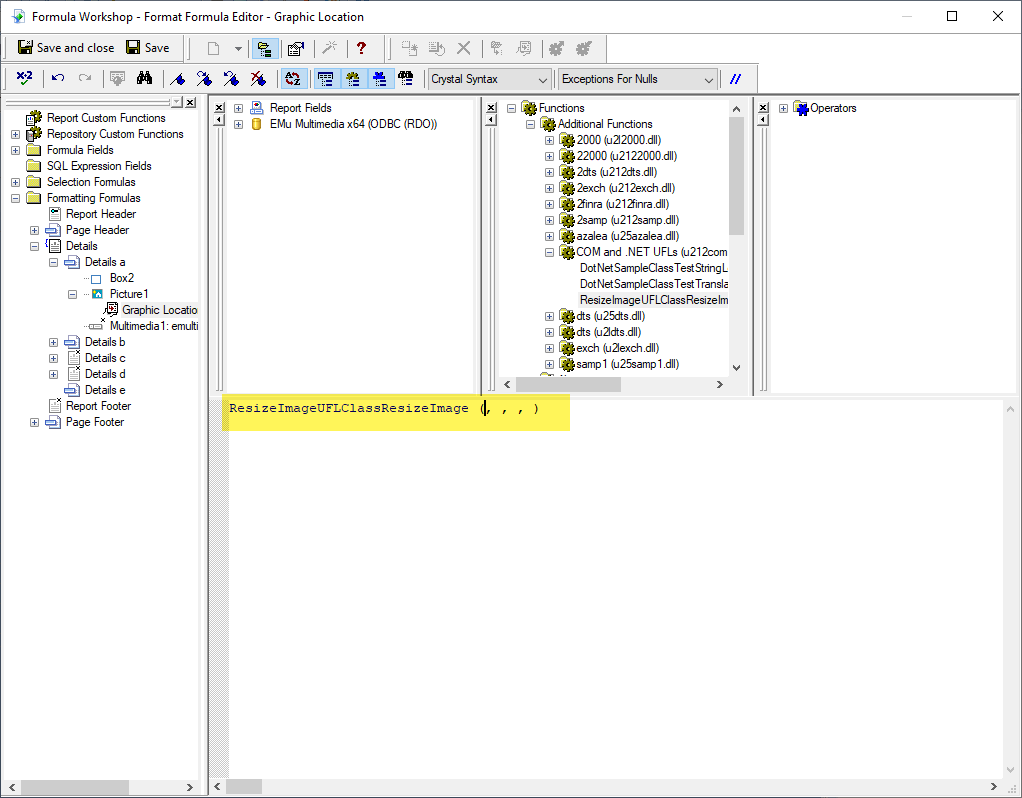The height and width of the screenshot is (798, 1022).
Task: Click the Formula Expert wand icon
Action: tap(328, 48)
